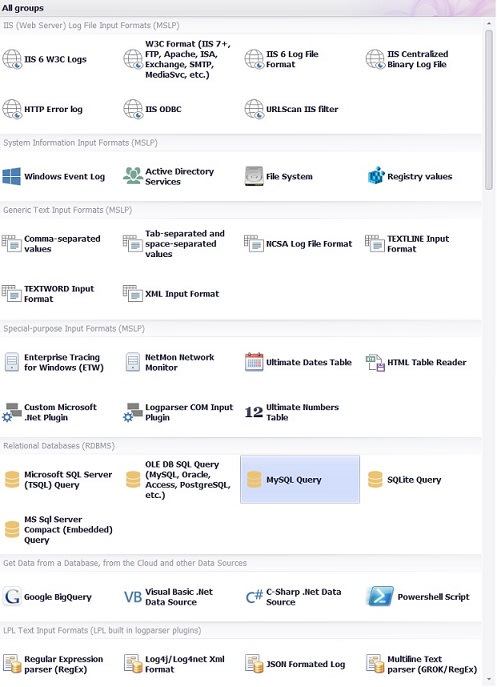Select the Windows Event Log icon
The image size is (497, 687).
11,177
